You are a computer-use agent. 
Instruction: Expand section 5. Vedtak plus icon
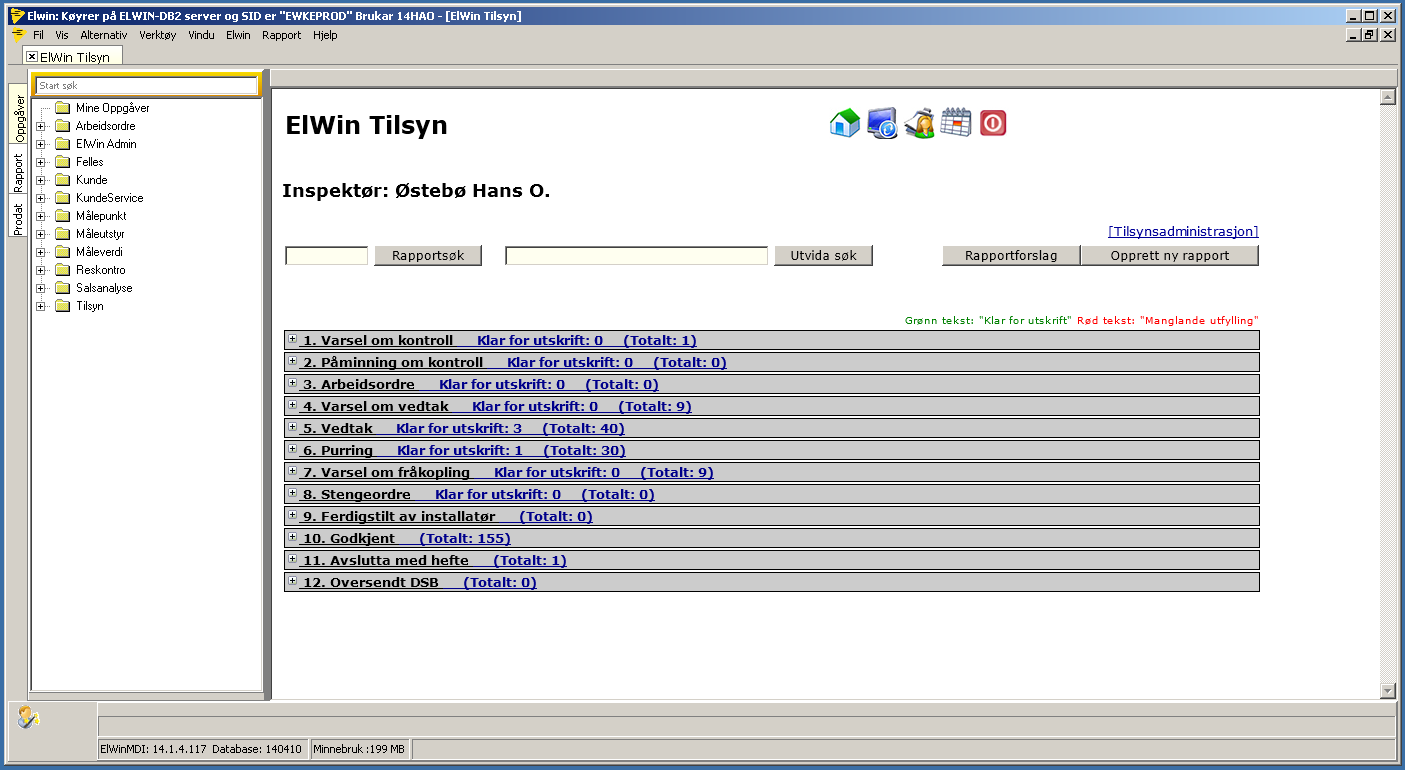tap(293, 427)
